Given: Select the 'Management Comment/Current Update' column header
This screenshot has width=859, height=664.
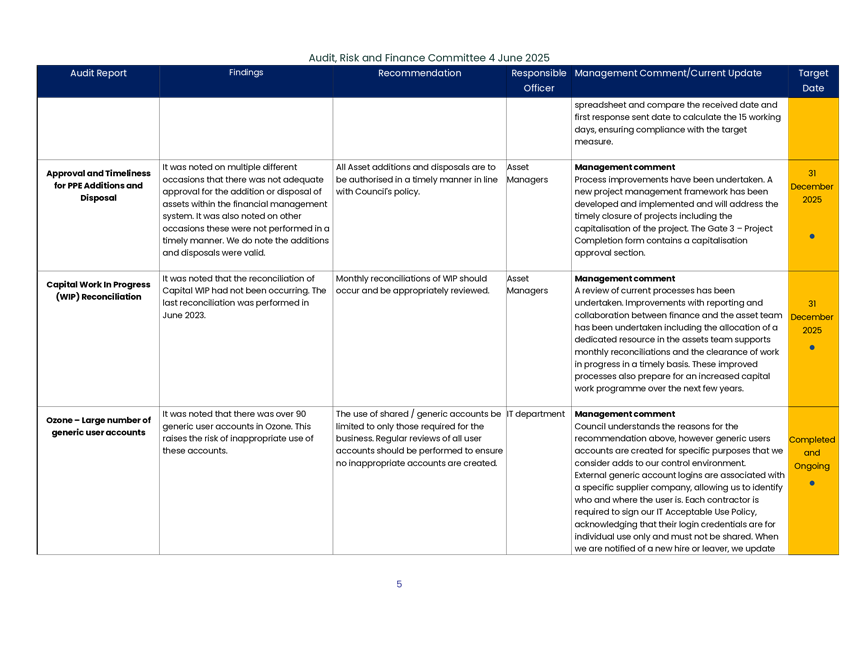Looking at the screenshot, I should tap(668, 73).
